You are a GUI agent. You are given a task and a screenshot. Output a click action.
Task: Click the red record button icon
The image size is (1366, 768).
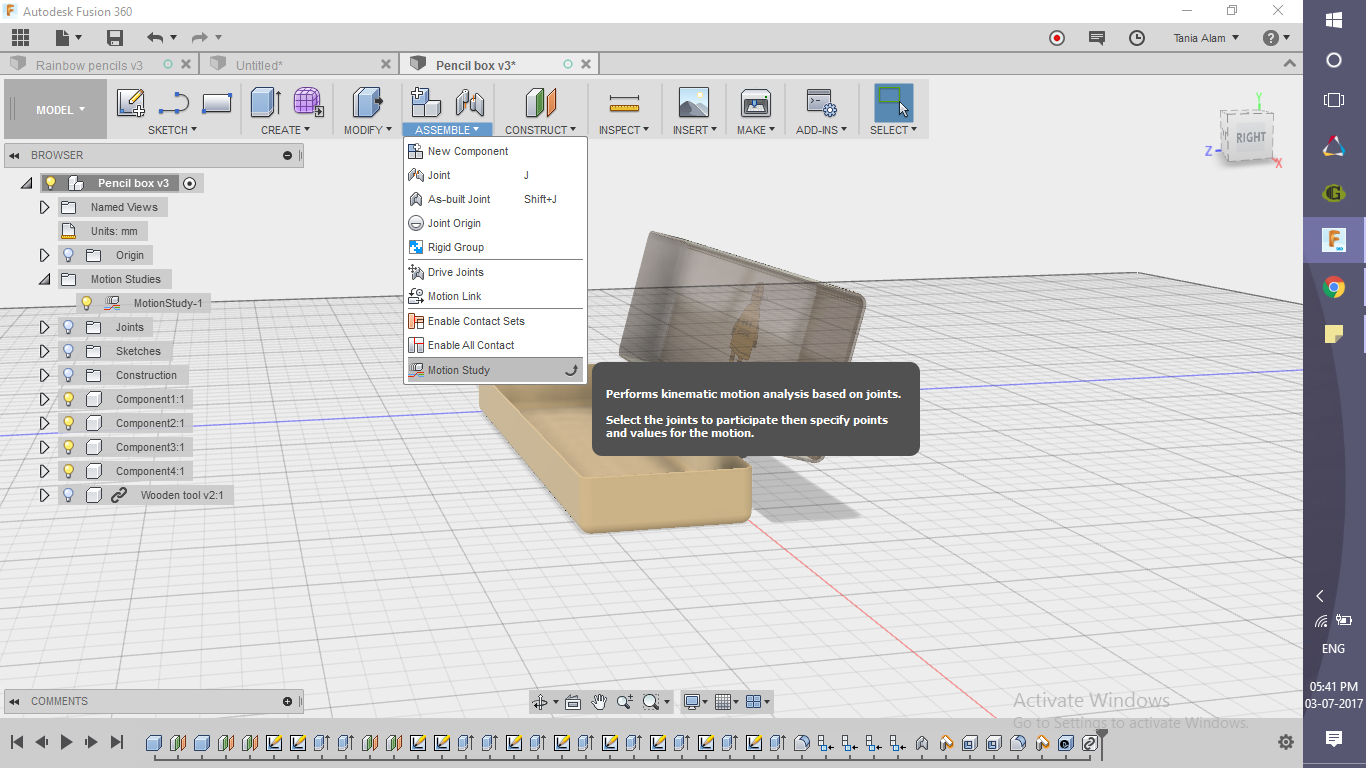(x=1057, y=38)
